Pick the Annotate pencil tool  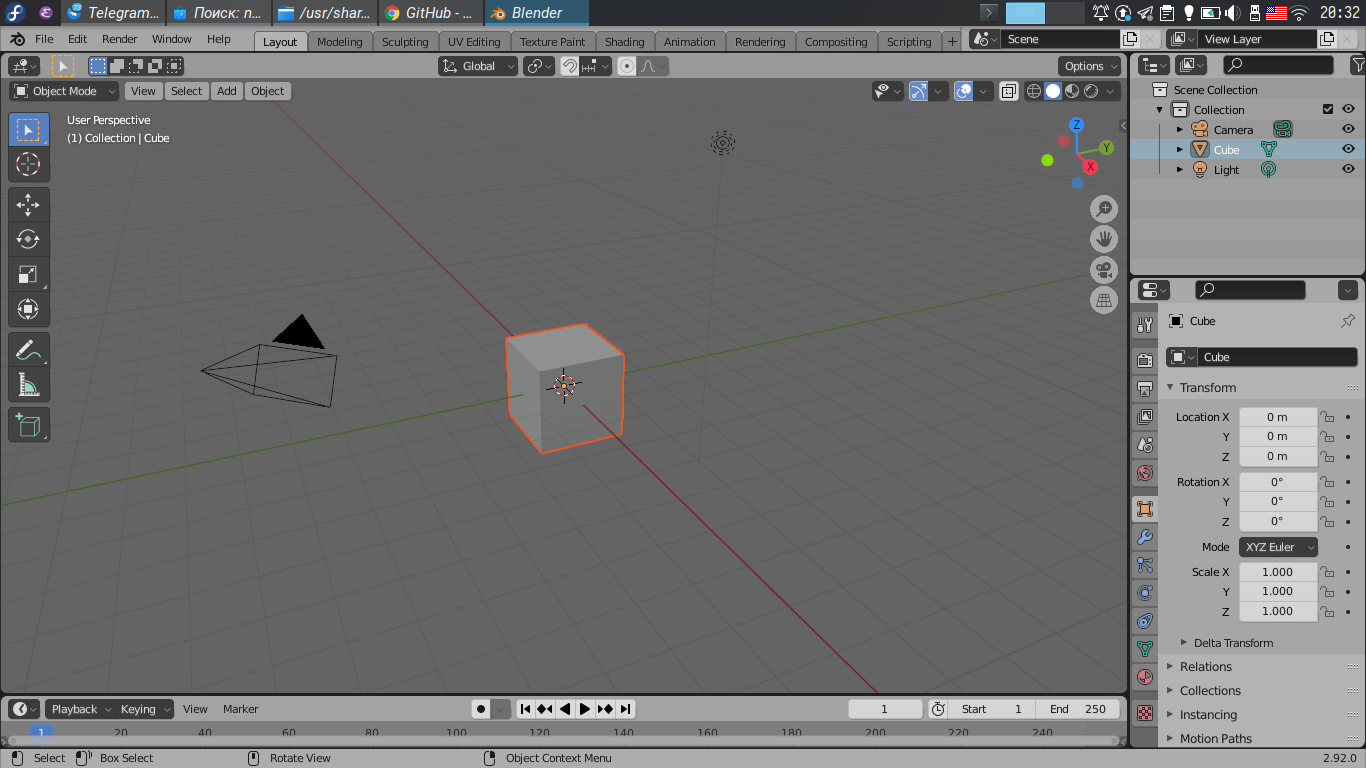29,350
